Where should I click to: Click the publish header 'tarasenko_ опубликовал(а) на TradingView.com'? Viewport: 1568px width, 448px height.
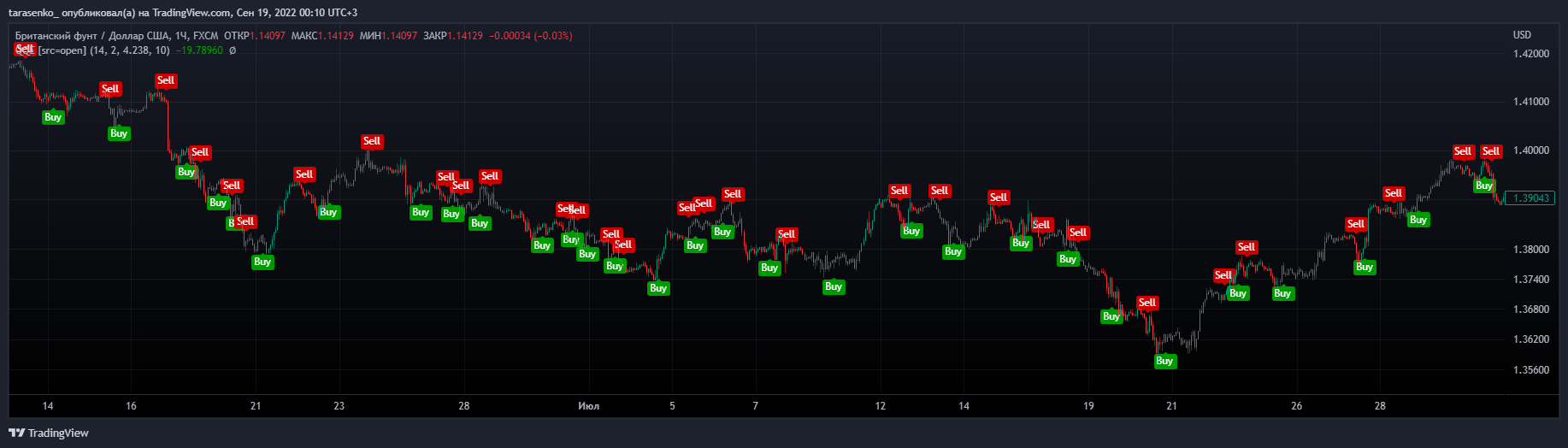[120, 13]
